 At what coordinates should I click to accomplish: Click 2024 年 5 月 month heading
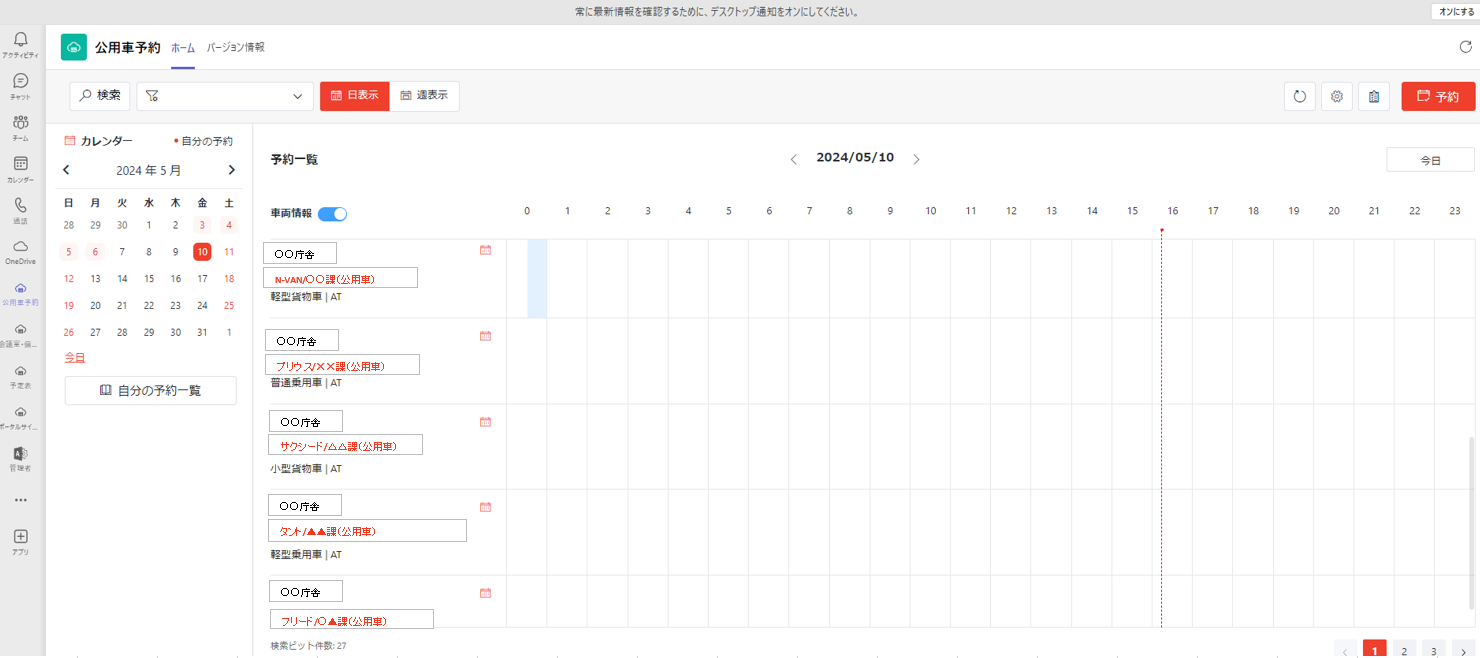click(149, 171)
